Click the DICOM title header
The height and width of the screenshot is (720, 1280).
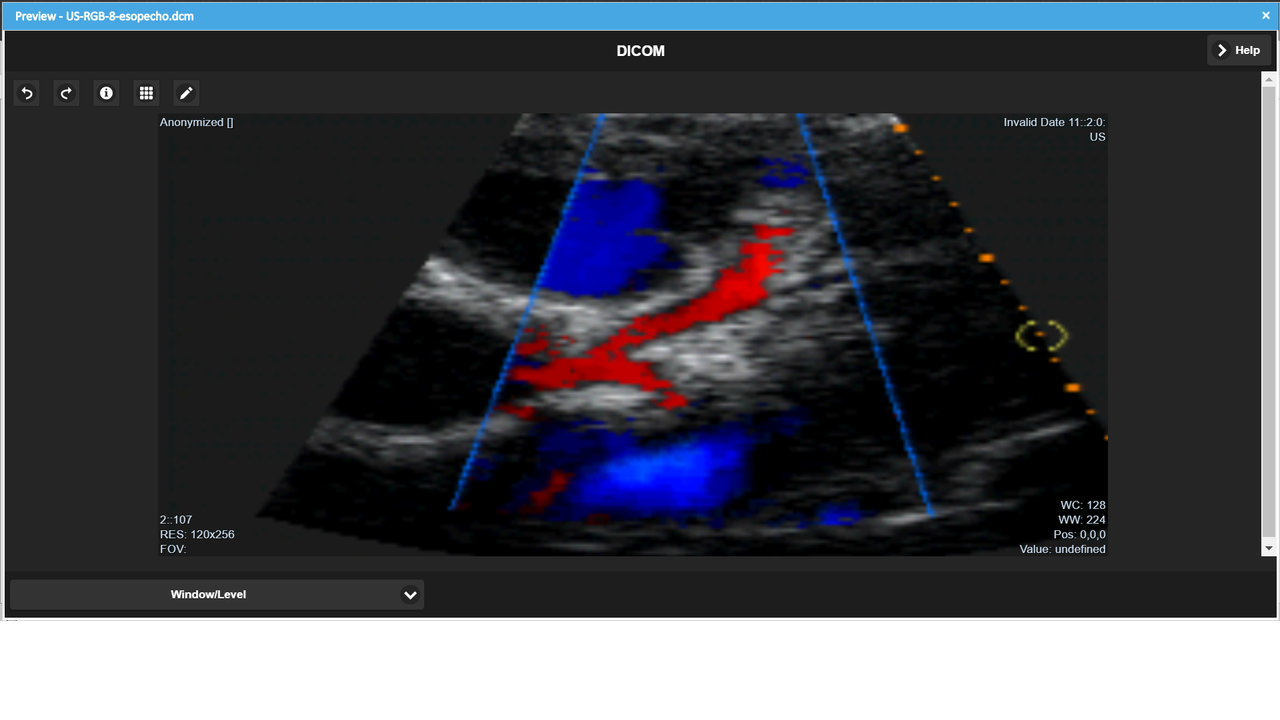point(640,50)
